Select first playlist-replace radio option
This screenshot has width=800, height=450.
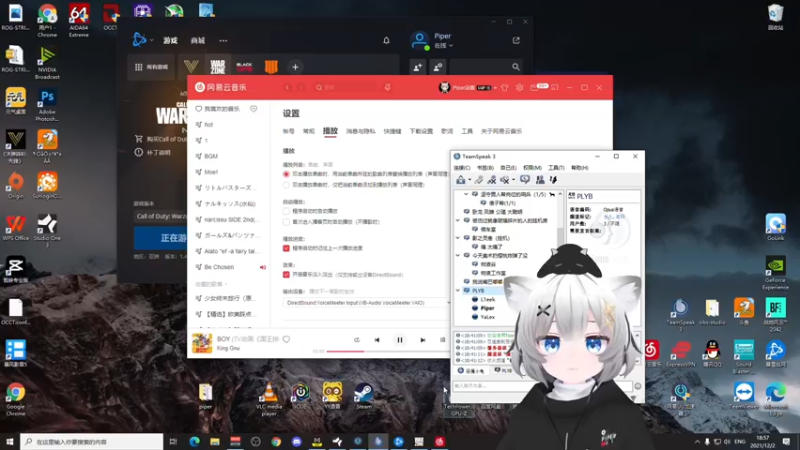point(286,174)
